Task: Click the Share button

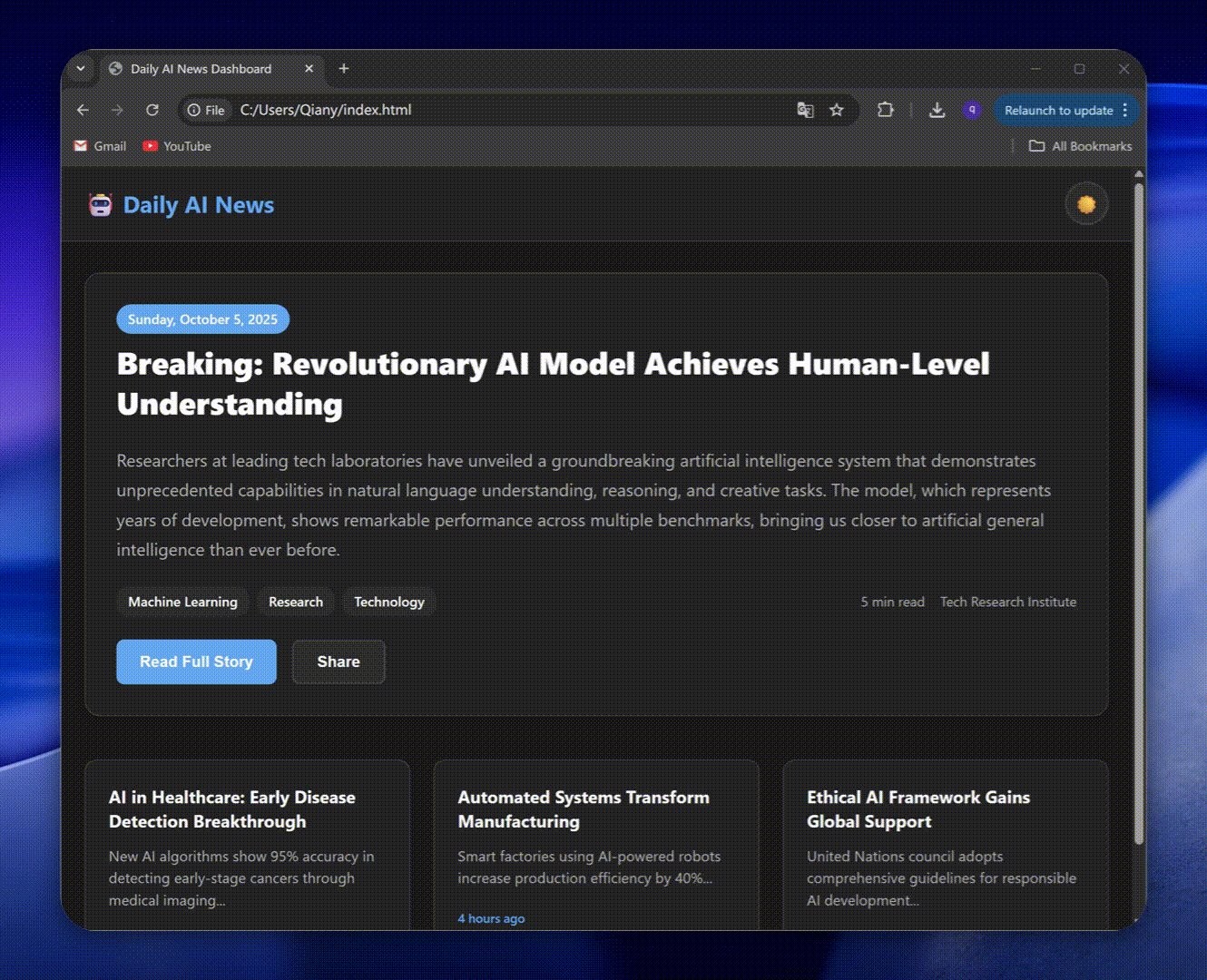Action: click(x=339, y=661)
